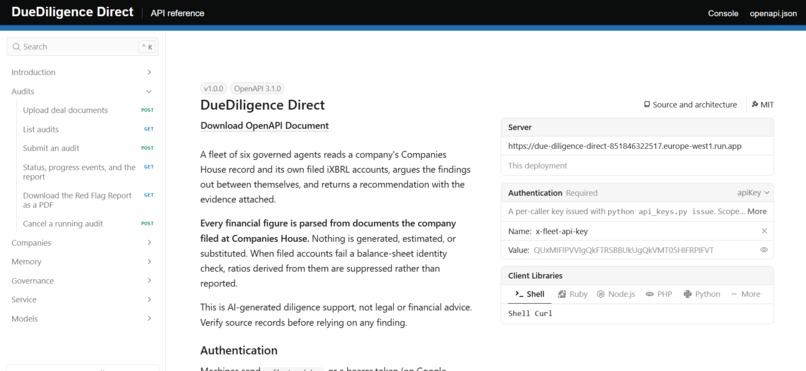Select the PHP client library tab
This screenshot has width=806, height=371.
[x=659, y=294]
